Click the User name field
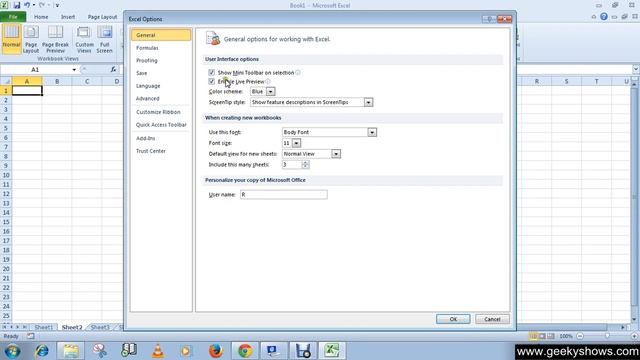This screenshot has width=640, height=360. (284, 195)
